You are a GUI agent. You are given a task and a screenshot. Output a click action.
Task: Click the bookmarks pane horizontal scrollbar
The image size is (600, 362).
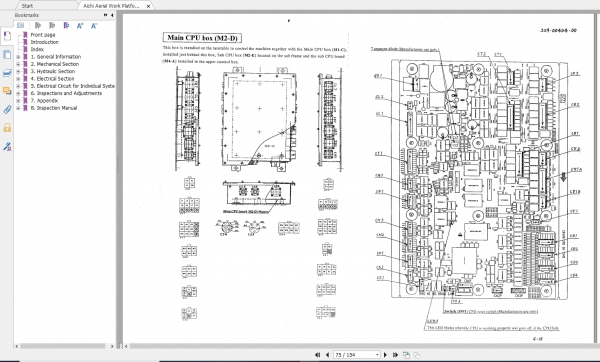(63, 346)
